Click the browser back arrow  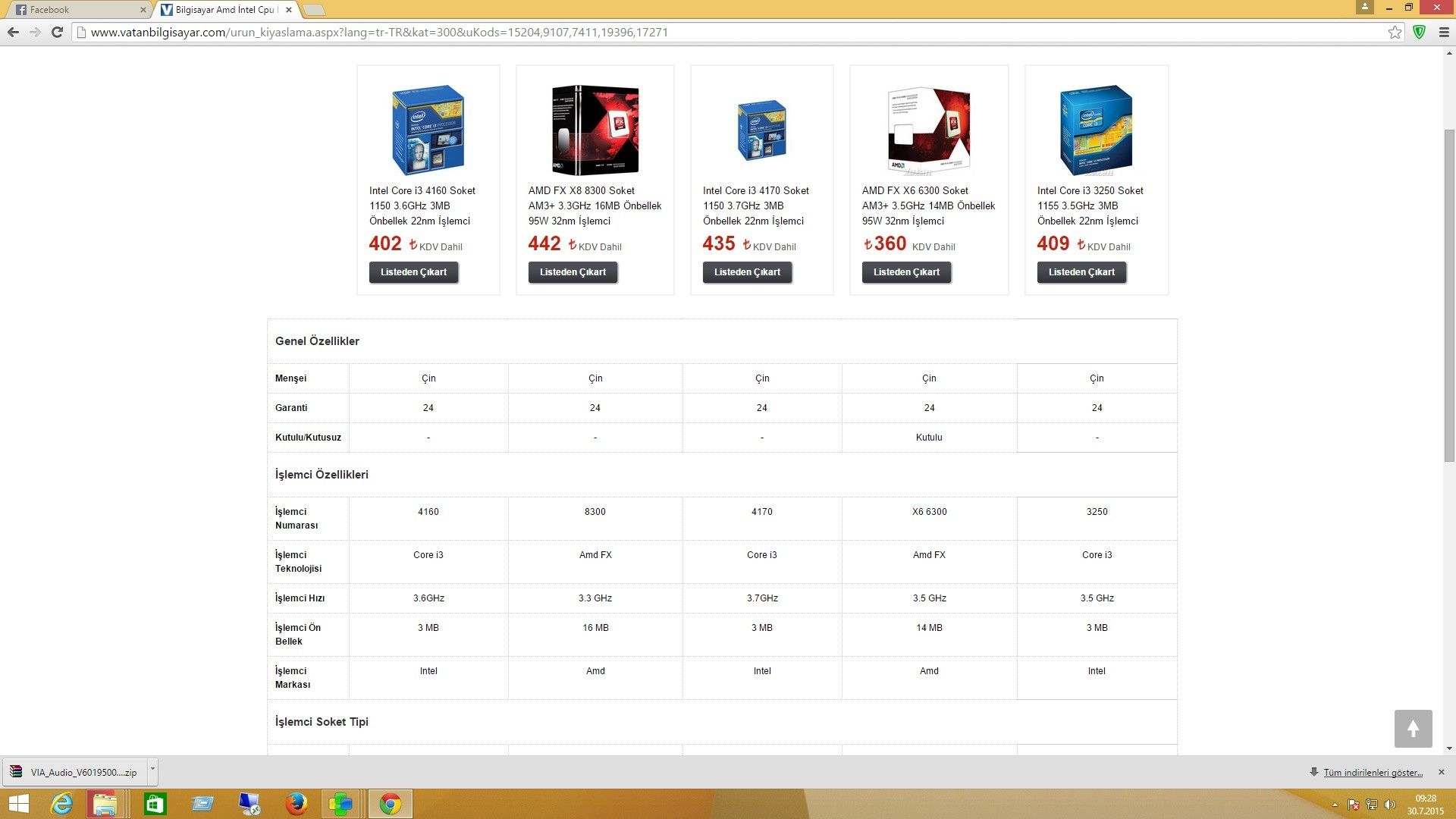pos(13,32)
